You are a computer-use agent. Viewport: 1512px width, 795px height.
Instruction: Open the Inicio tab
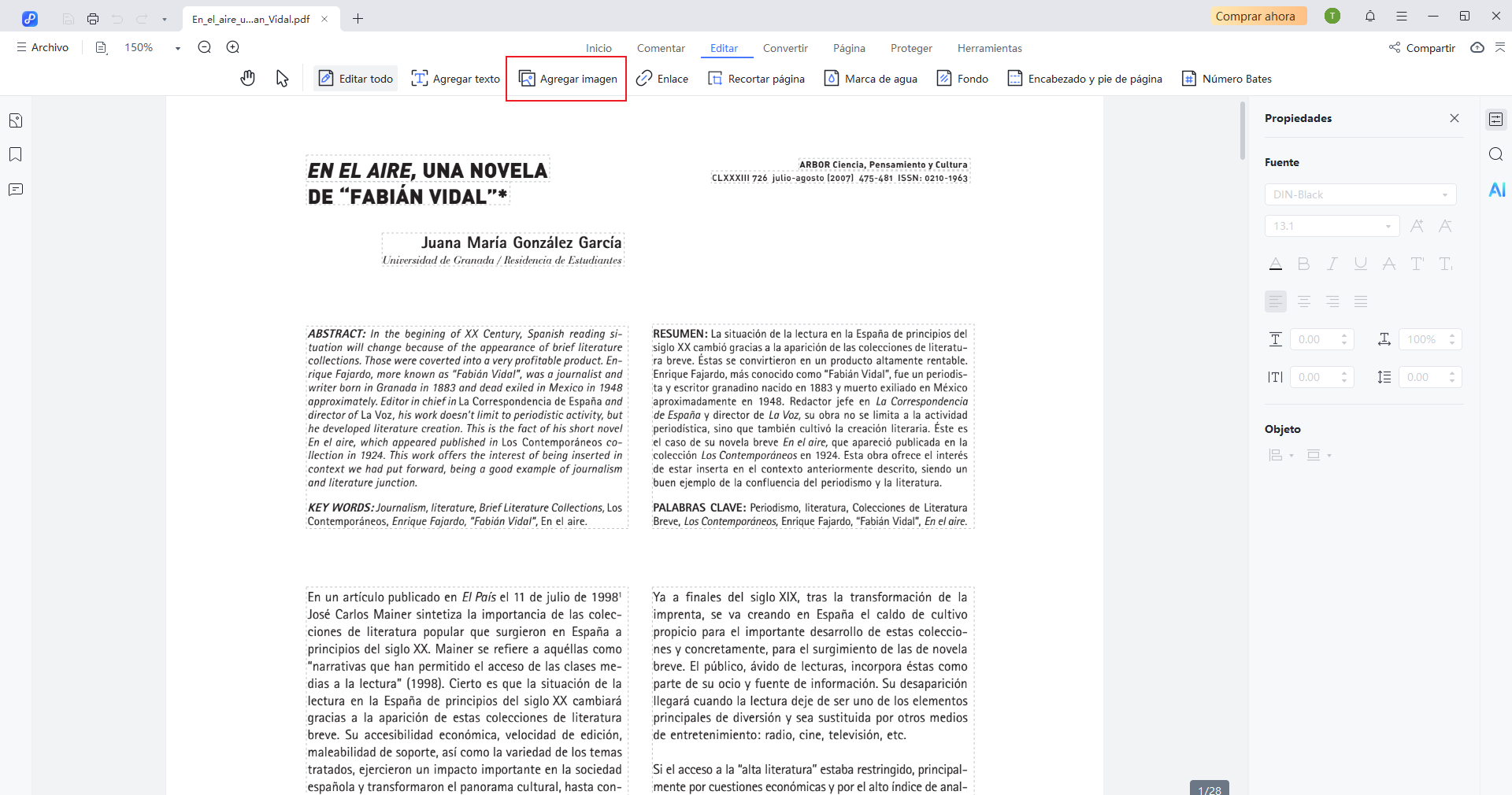[x=598, y=48]
